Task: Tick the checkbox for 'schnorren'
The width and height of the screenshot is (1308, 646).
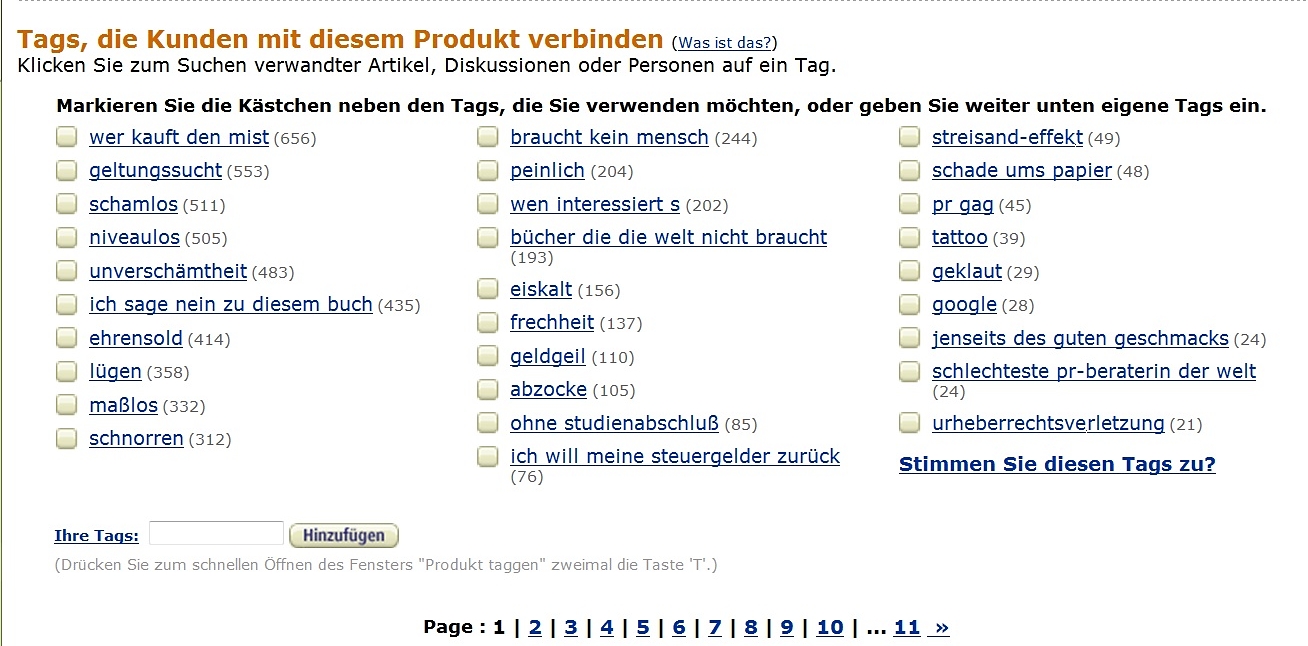Action: pos(66,438)
